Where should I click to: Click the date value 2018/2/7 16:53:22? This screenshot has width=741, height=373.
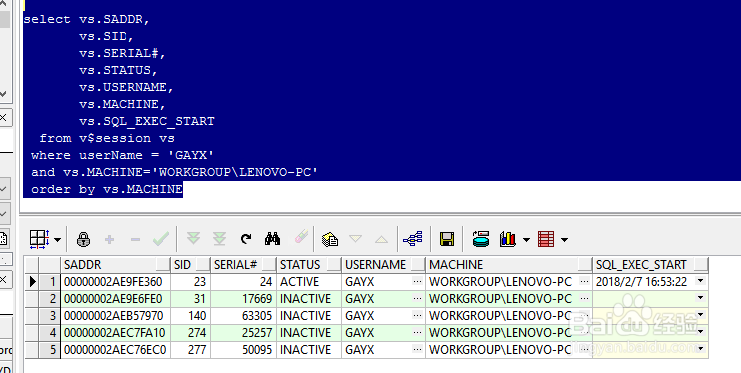click(641, 282)
